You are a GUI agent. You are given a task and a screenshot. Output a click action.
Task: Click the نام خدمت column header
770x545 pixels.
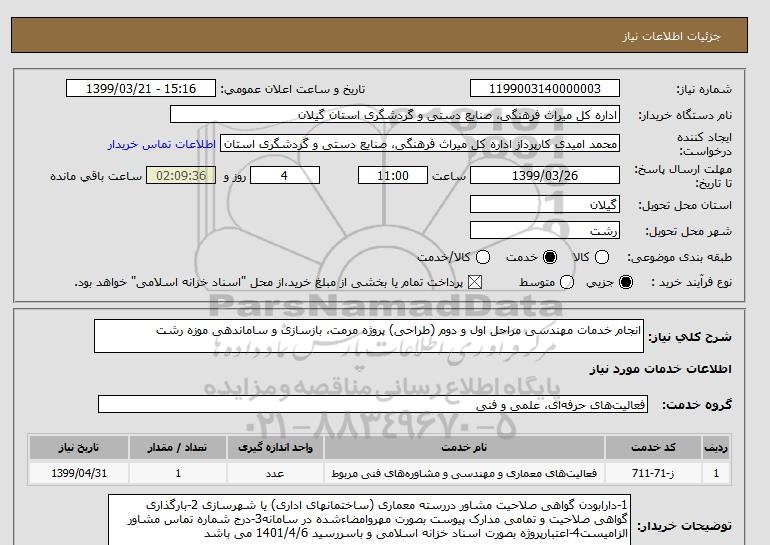pos(464,447)
